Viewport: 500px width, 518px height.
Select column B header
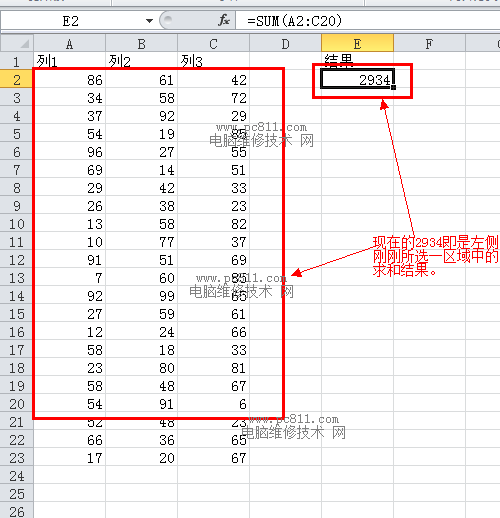click(141, 44)
